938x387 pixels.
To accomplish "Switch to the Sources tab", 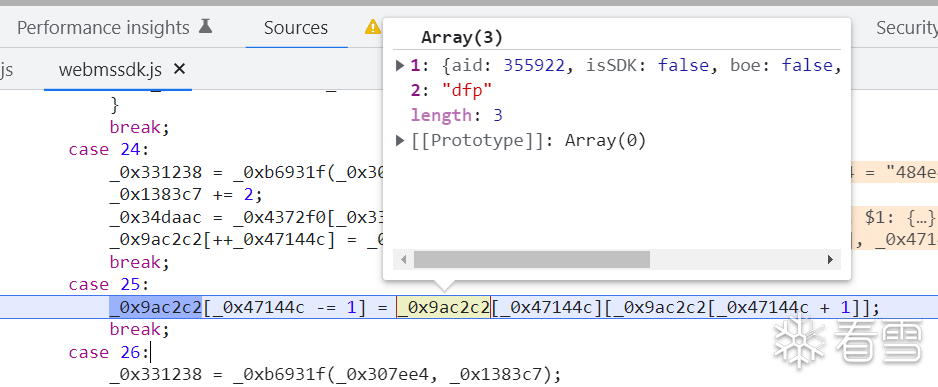I will pyautogui.click(x=296, y=28).
